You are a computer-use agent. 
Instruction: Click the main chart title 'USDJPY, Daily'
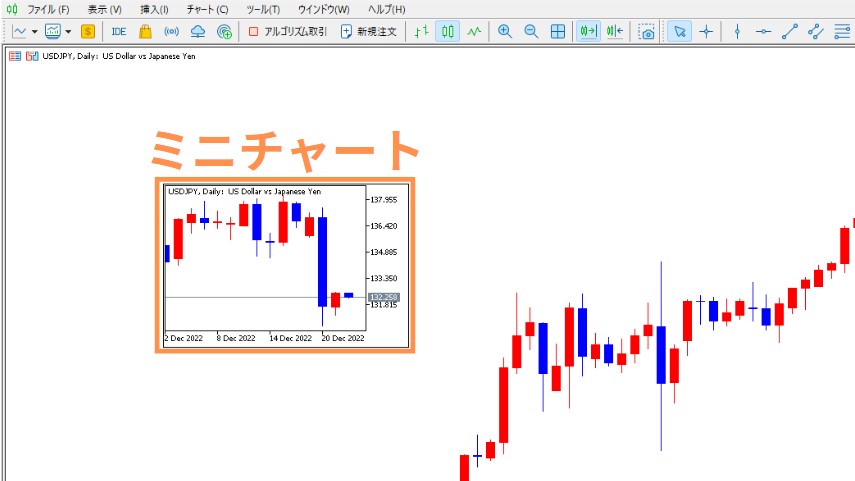click(x=70, y=56)
